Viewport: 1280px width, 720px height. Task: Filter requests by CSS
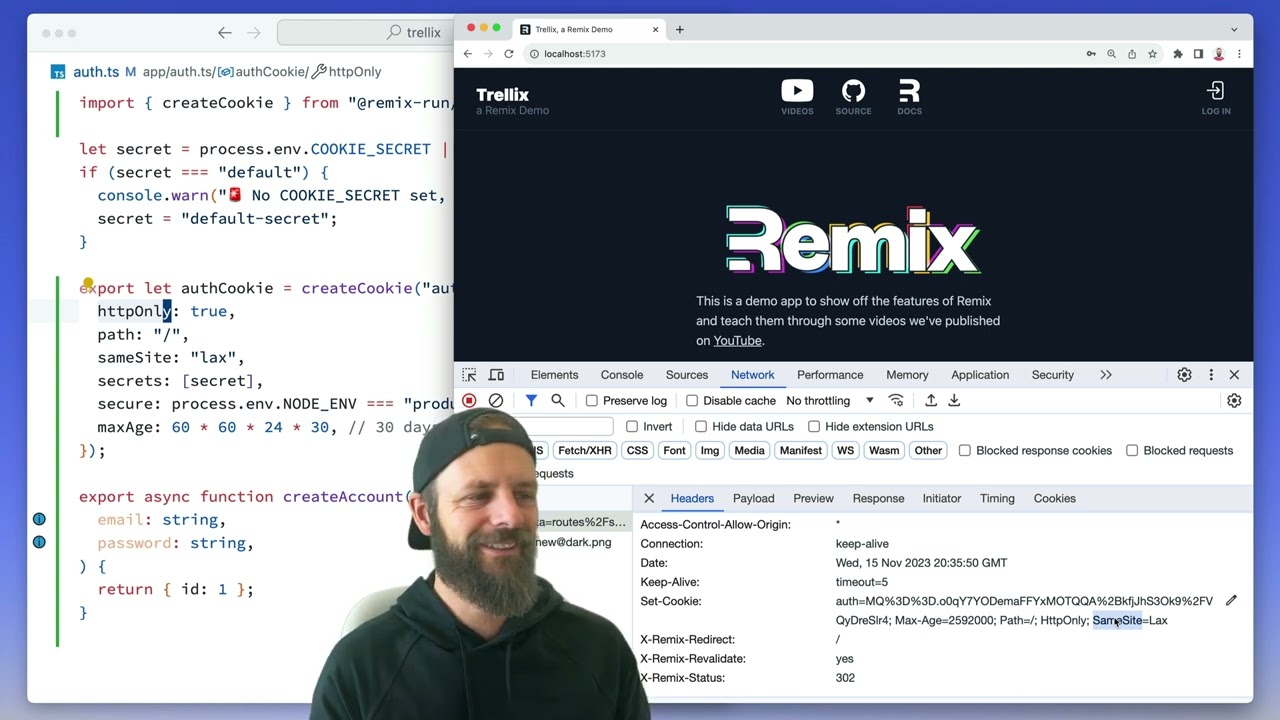click(x=637, y=451)
